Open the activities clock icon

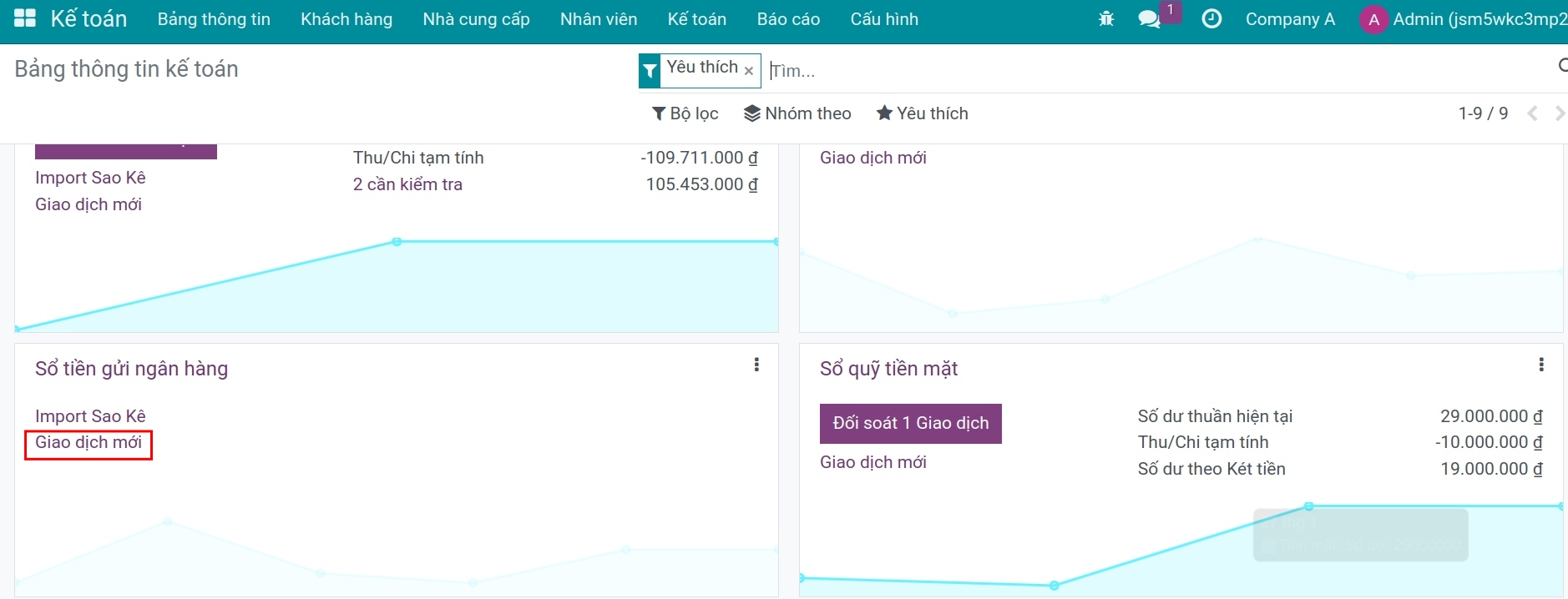1211,18
